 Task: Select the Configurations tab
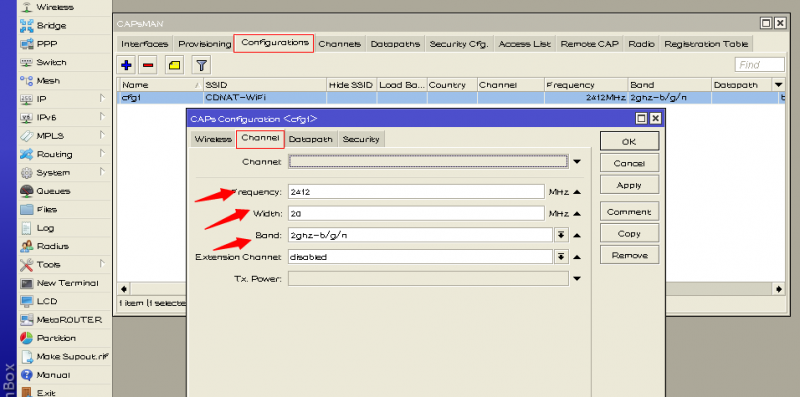tap(274, 43)
